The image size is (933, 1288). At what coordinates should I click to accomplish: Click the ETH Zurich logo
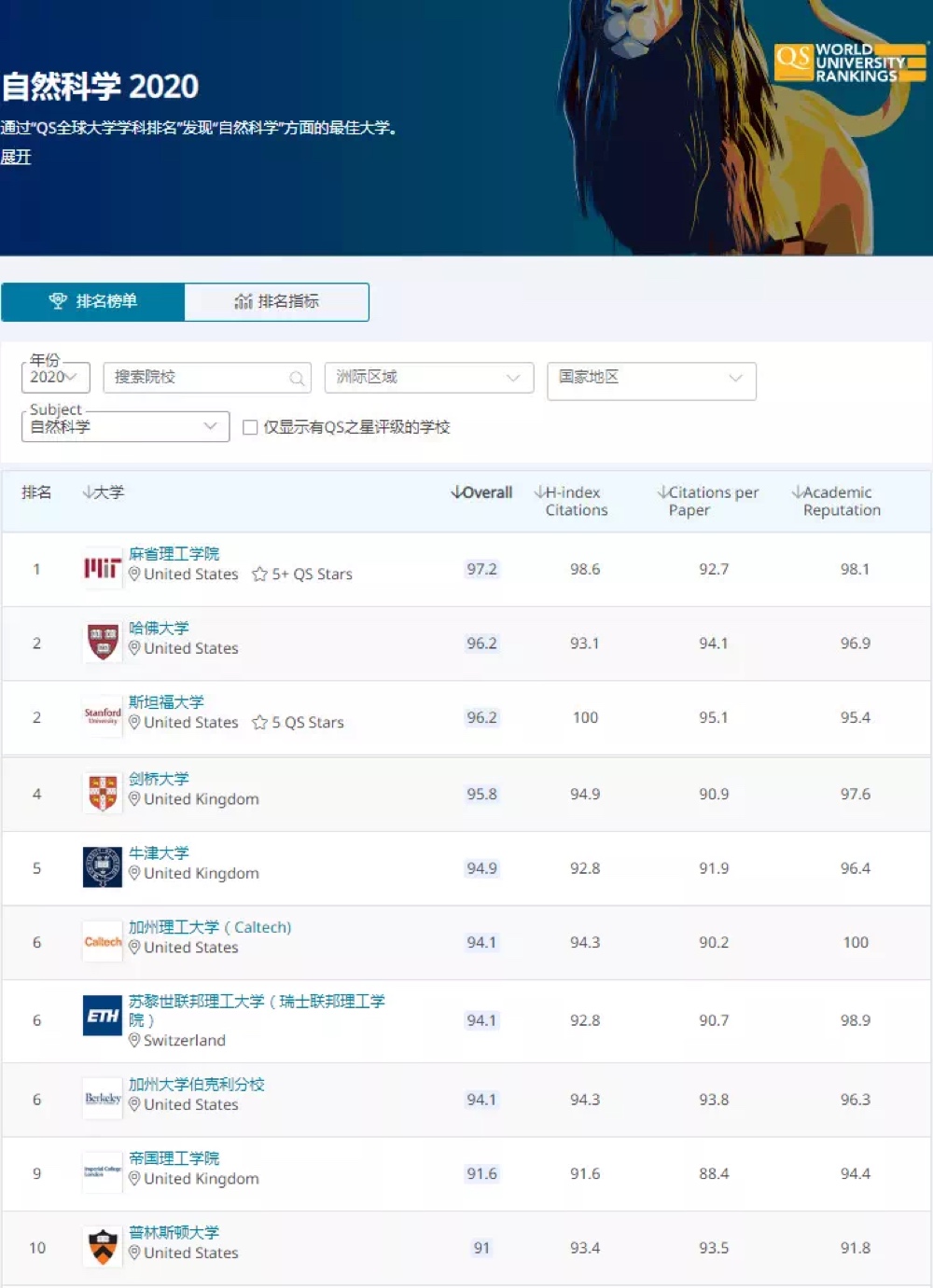click(102, 1017)
